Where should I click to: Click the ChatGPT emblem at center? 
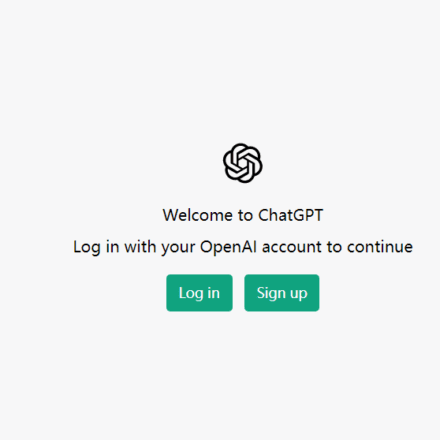(243, 163)
